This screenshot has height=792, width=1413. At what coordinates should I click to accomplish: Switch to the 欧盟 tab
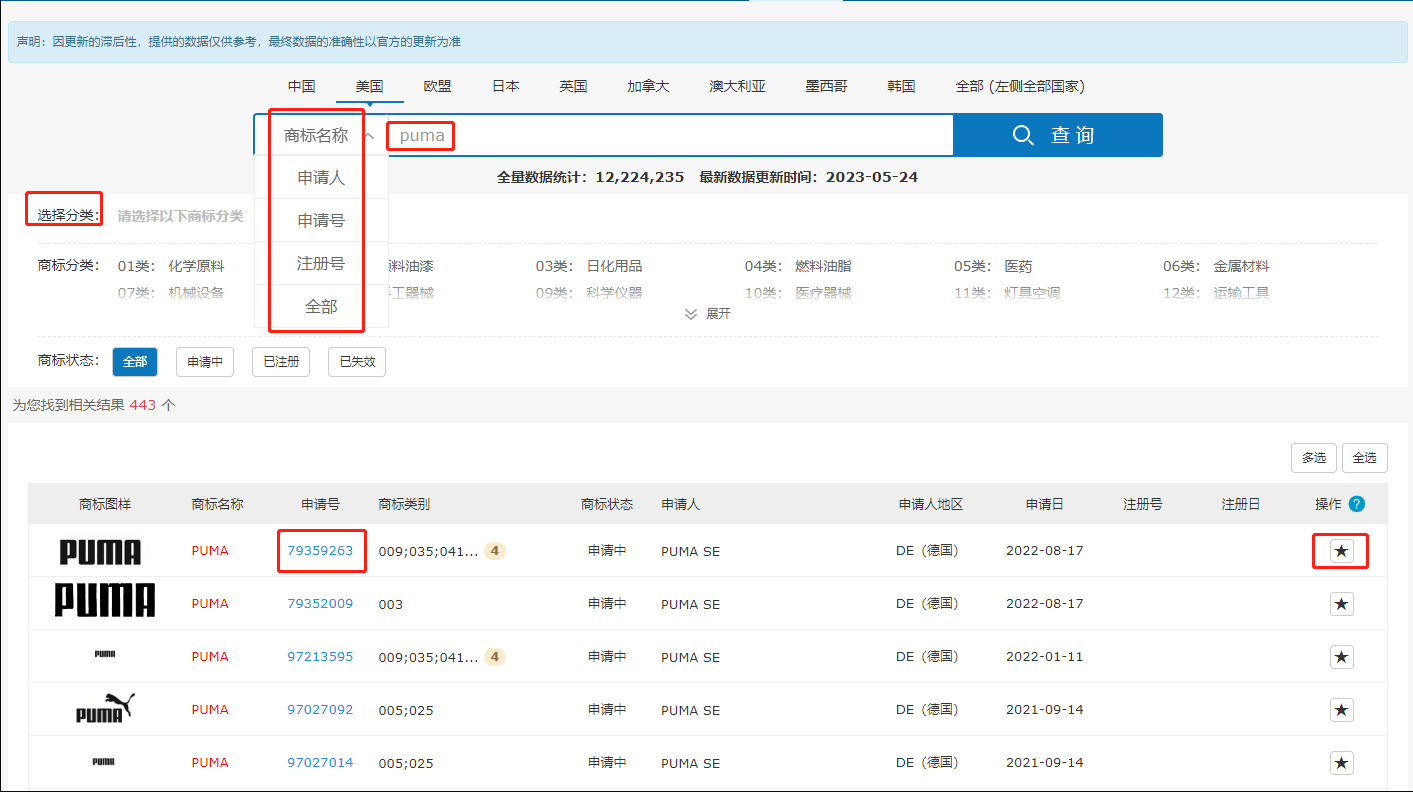[x=437, y=86]
